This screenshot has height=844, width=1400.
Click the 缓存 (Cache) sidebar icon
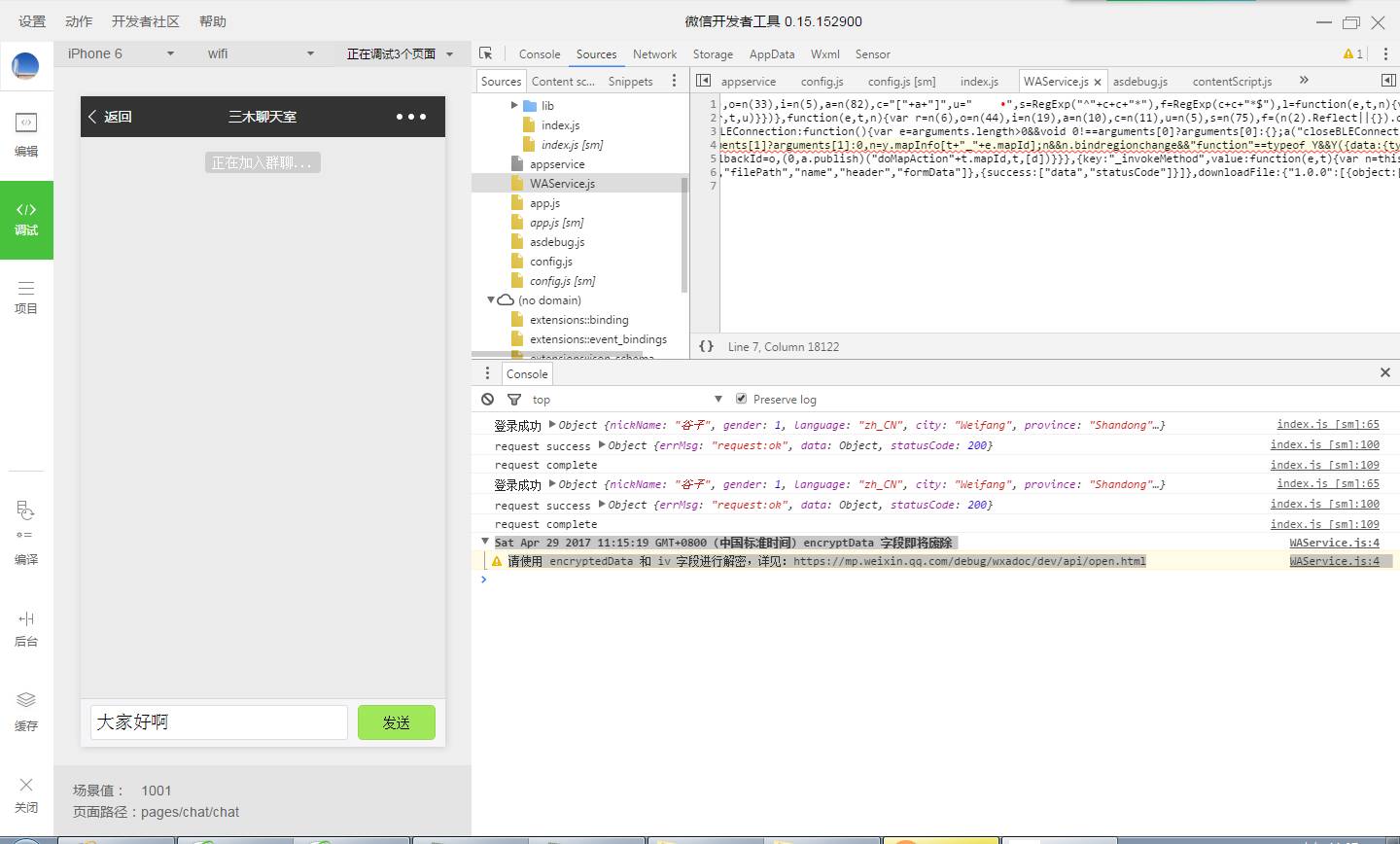click(x=26, y=711)
